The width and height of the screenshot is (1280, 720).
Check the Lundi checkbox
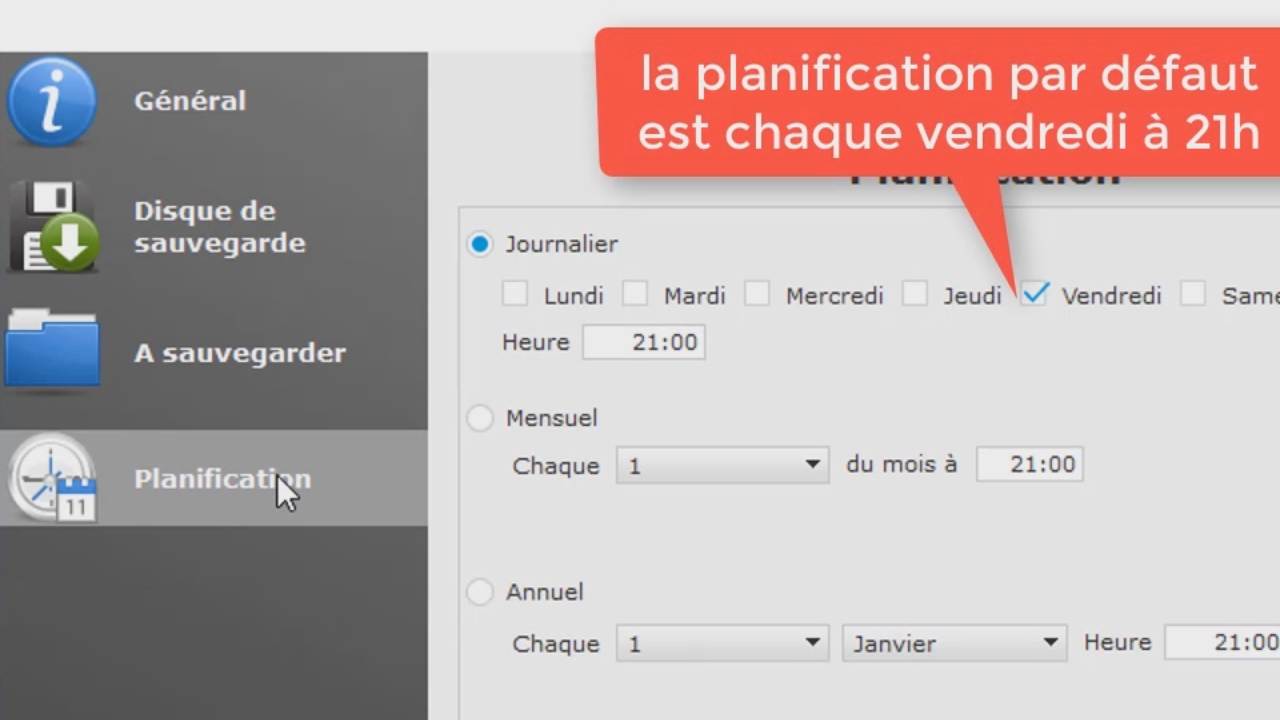pyautogui.click(x=515, y=294)
